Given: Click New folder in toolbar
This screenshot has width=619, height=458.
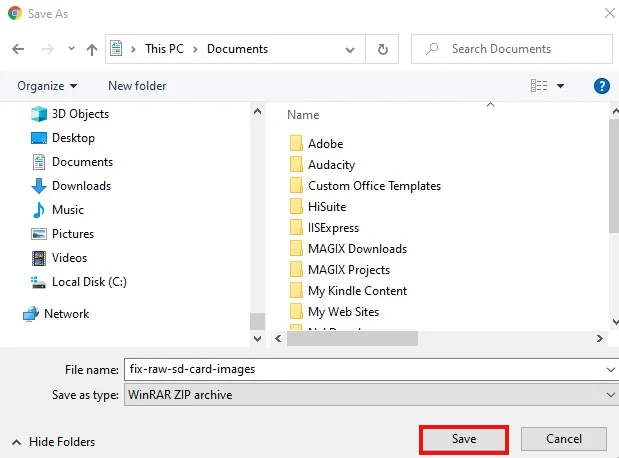Looking at the screenshot, I should coord(135,86).
